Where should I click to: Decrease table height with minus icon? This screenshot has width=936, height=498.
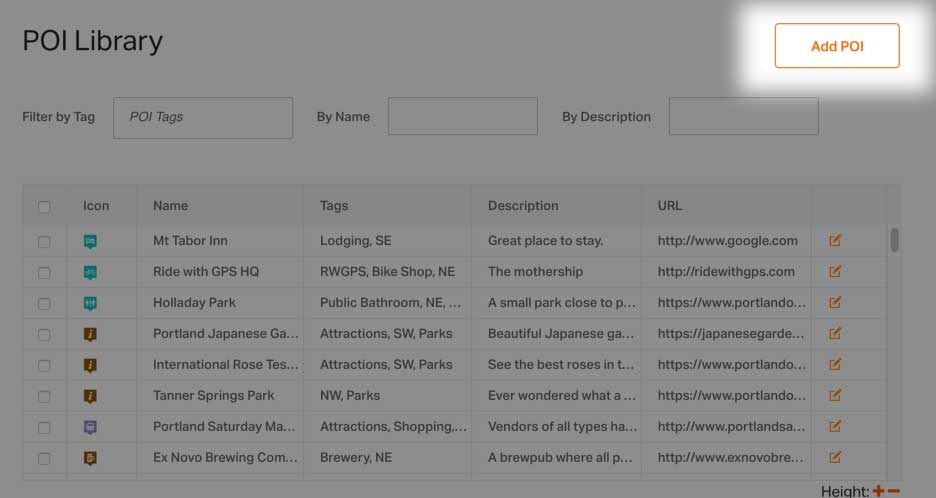point(894,491)
